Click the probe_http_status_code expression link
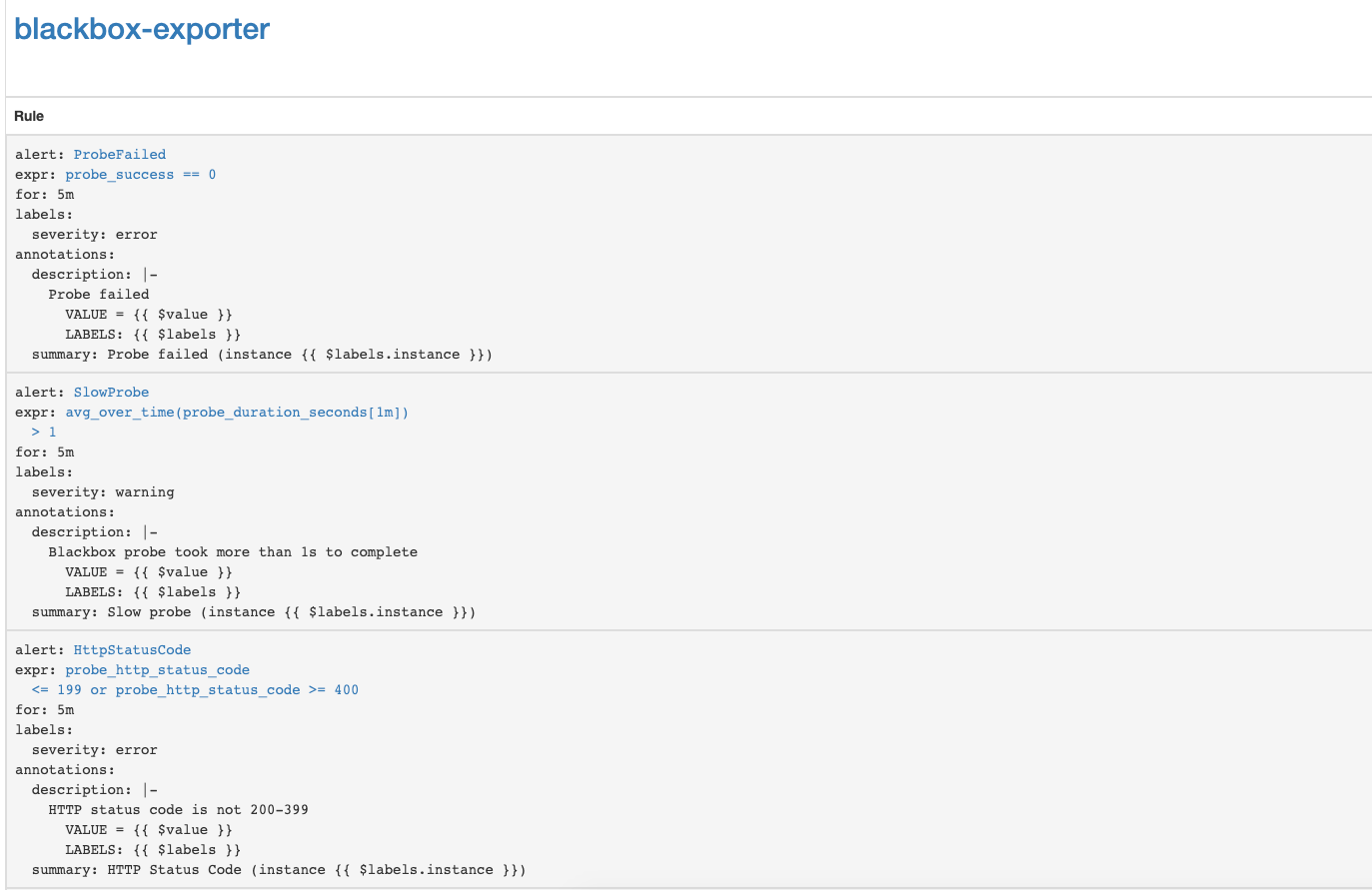The width and height of the screenshot is (1372, 890). pyautogui.click(x=157, y=669)
